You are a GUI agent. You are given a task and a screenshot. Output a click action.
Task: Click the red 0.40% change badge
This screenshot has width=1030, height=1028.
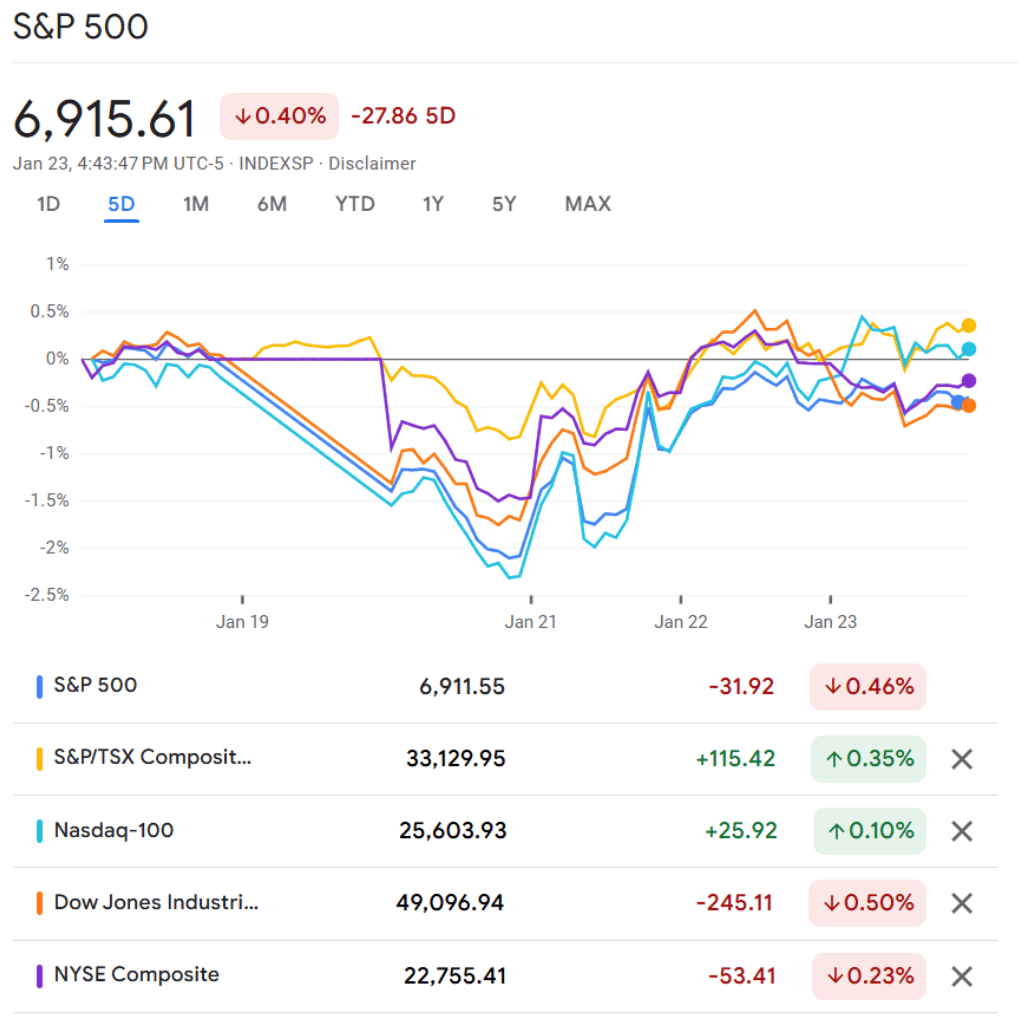coord(280,116)
